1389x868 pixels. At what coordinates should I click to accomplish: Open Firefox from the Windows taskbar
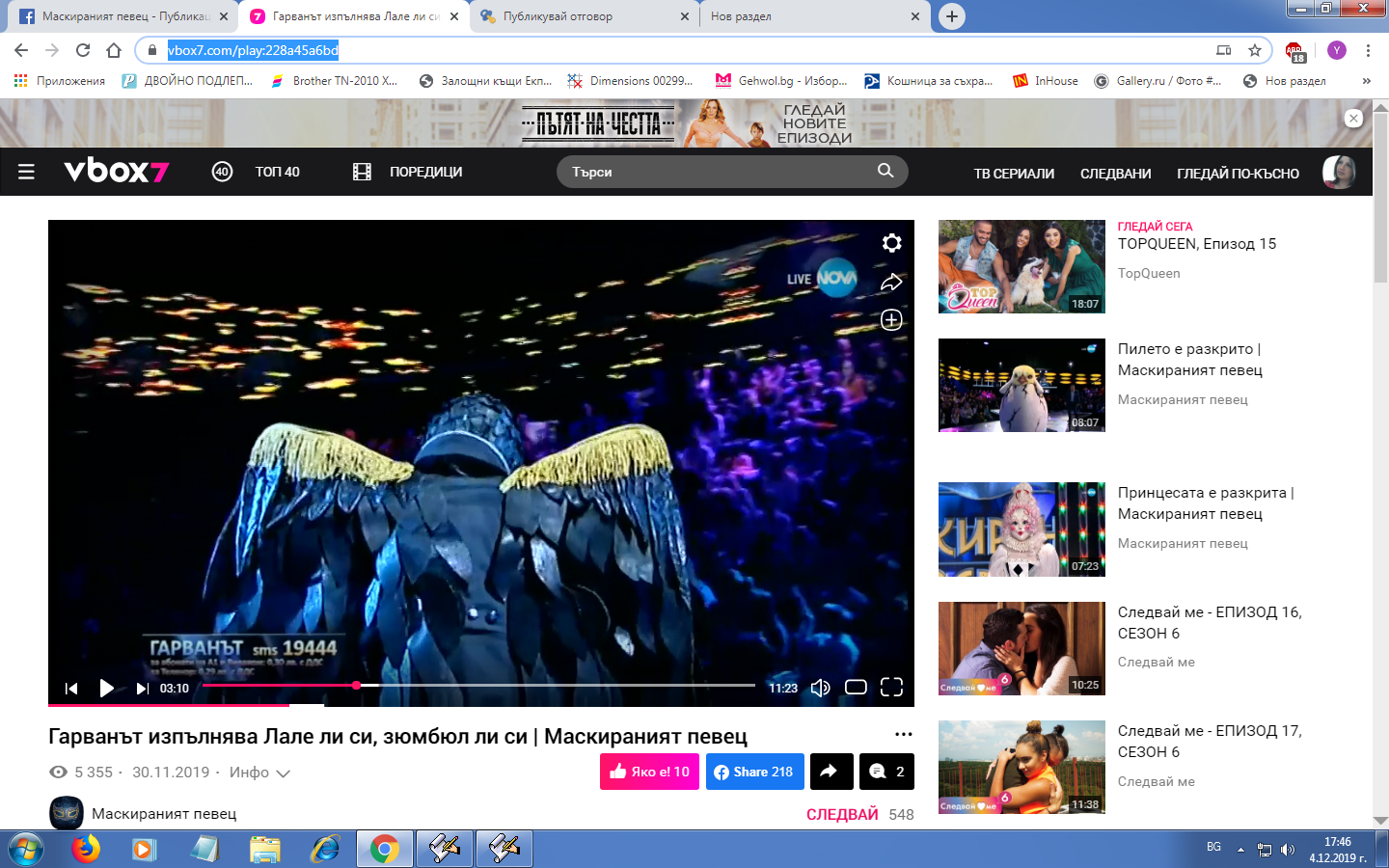tap(86, 849)
